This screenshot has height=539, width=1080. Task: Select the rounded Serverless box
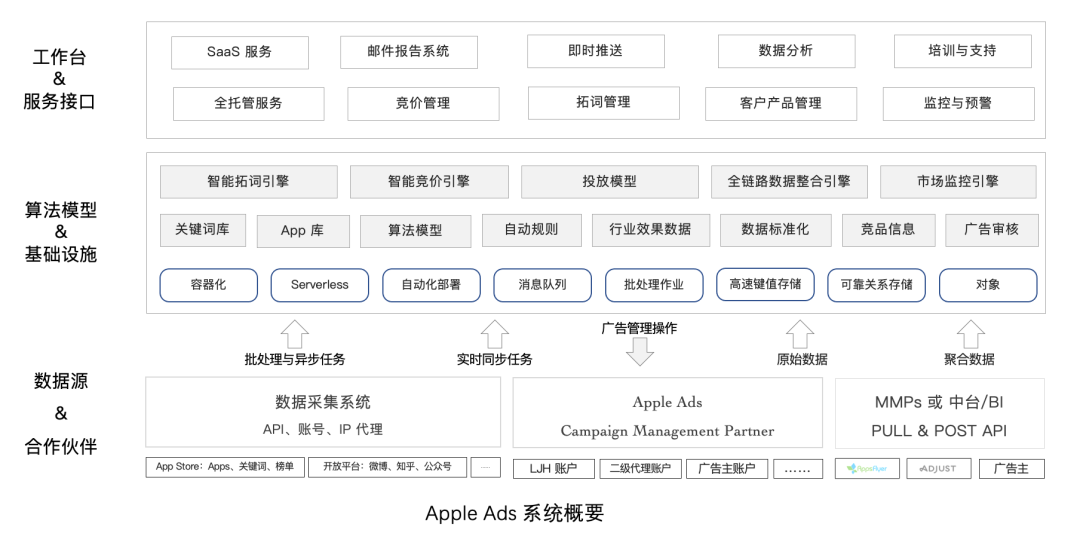[x=320, y=285]
